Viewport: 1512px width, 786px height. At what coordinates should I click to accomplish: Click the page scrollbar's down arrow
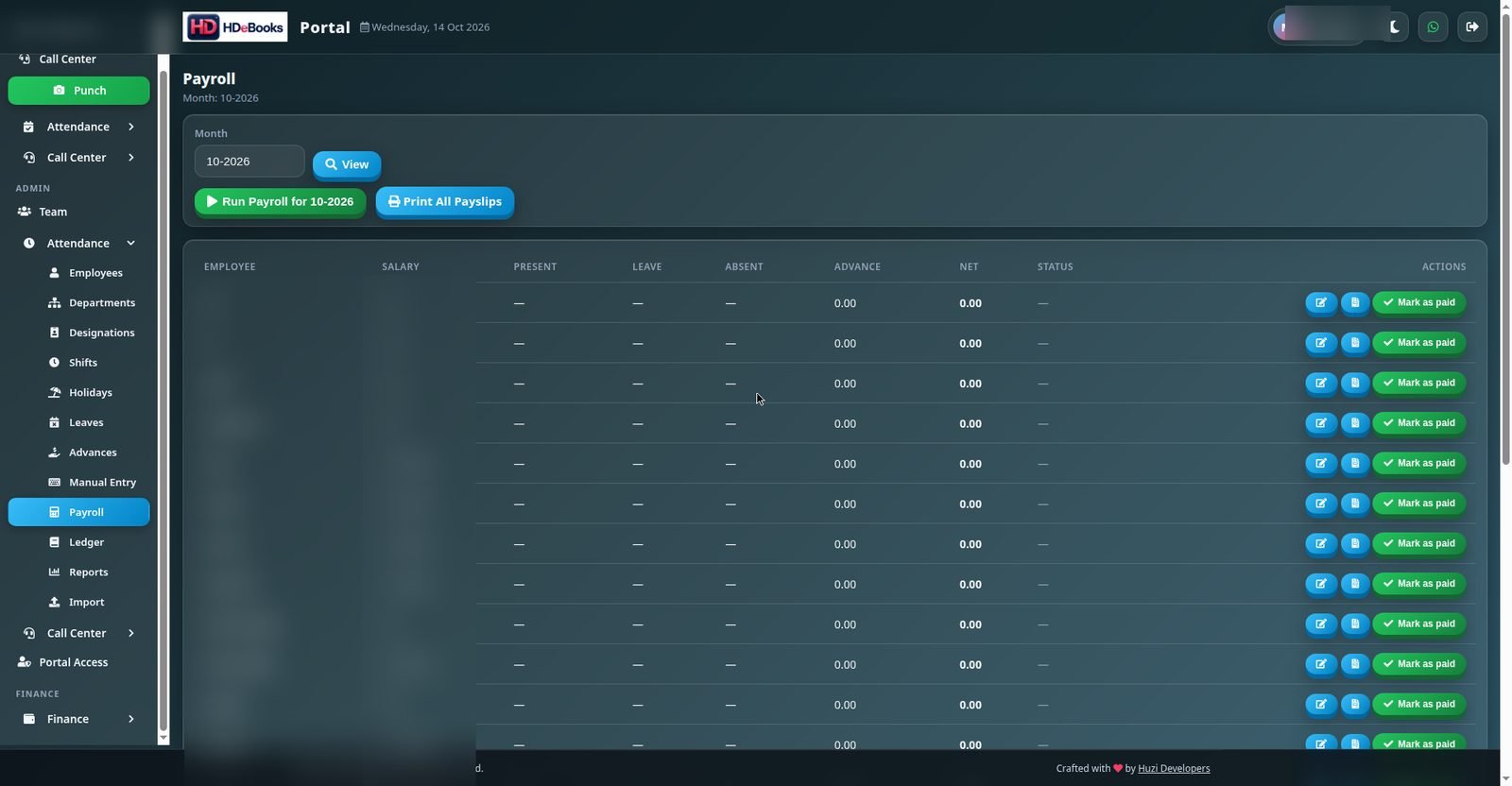1505,779
